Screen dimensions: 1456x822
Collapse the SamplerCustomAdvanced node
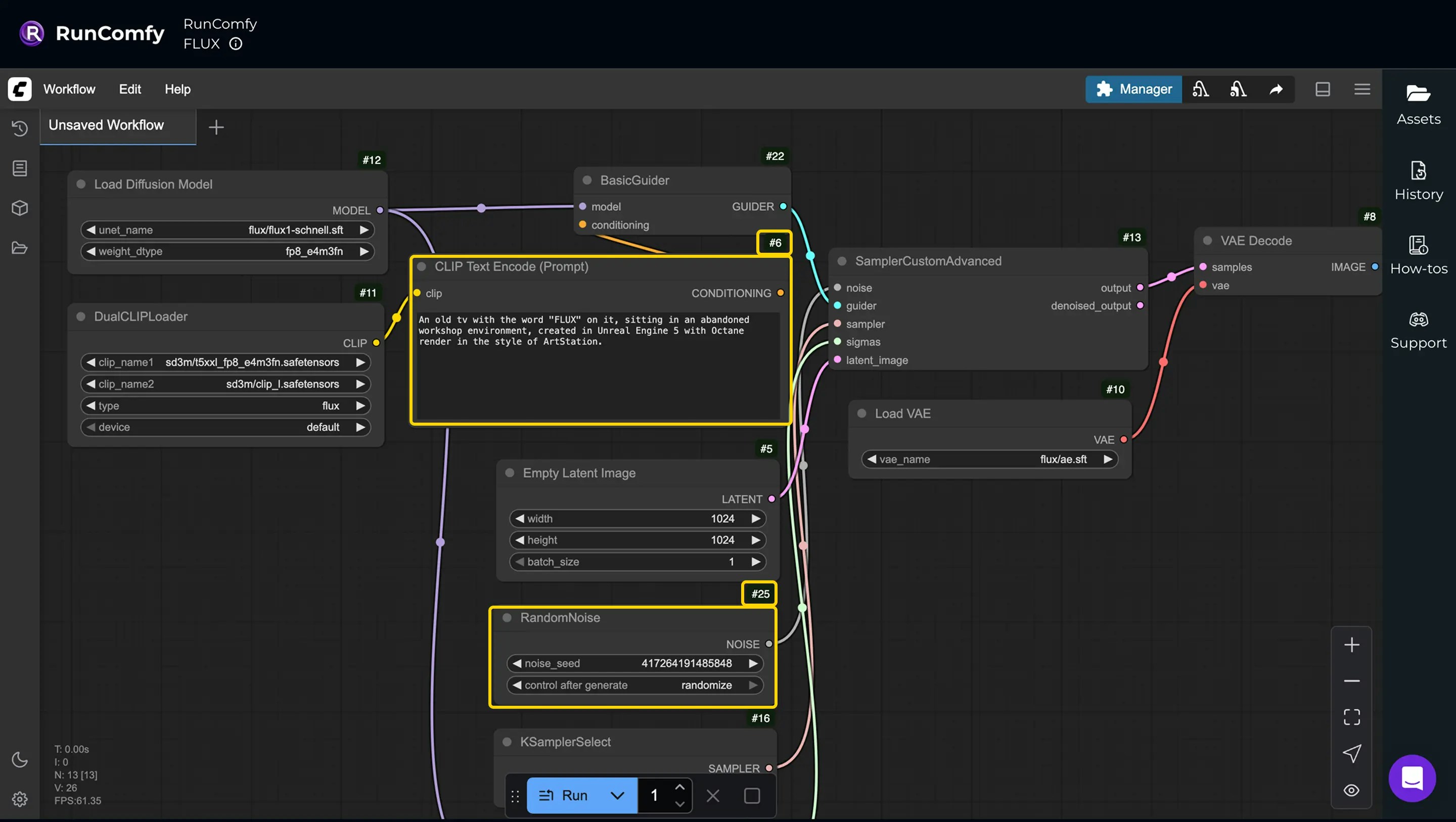click(842, 261)
